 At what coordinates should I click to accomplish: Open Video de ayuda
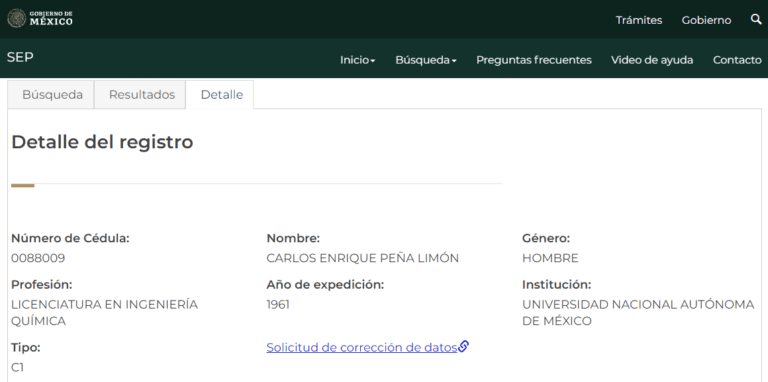(652, 60)
